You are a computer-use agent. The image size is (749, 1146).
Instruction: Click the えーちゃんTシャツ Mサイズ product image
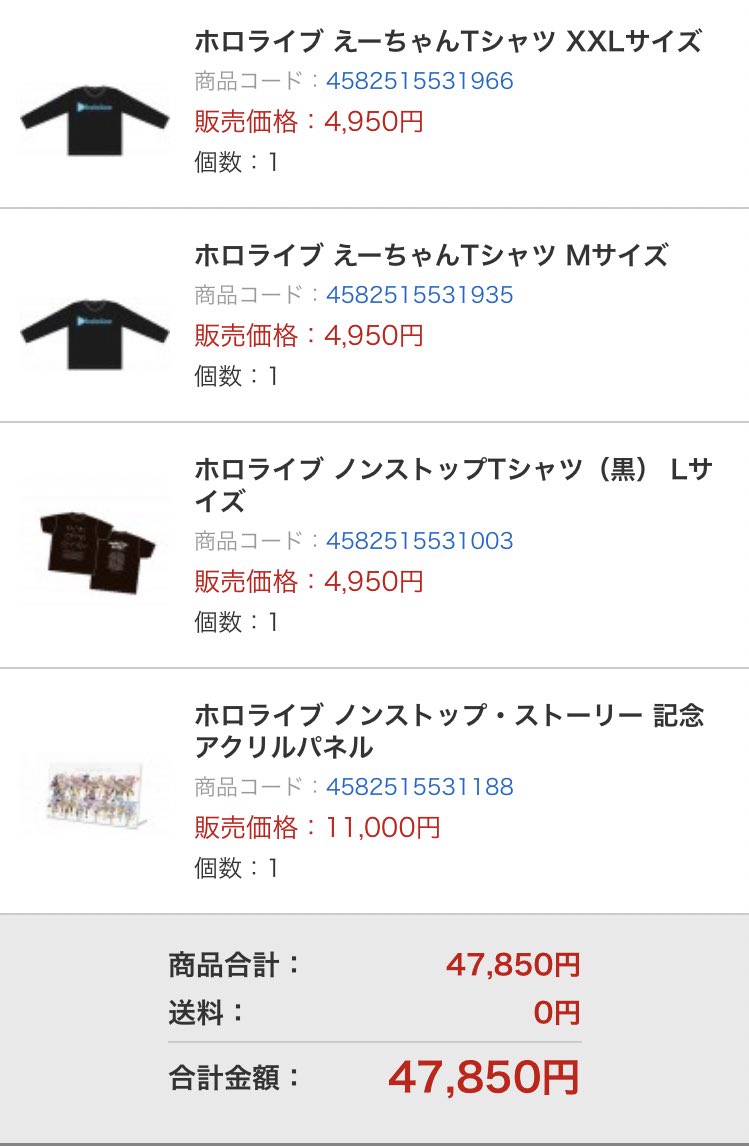[95, 335]
